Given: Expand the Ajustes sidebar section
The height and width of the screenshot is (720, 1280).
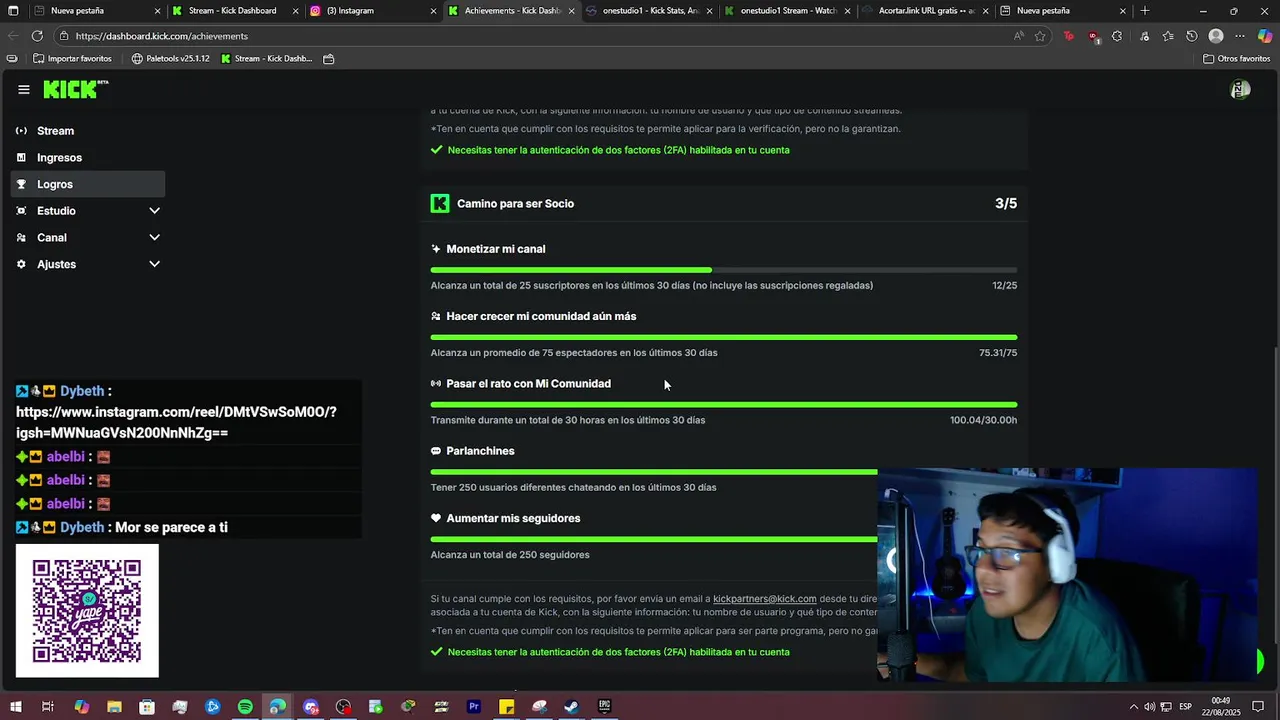Looking at the screenshot, I should point(154,264).
